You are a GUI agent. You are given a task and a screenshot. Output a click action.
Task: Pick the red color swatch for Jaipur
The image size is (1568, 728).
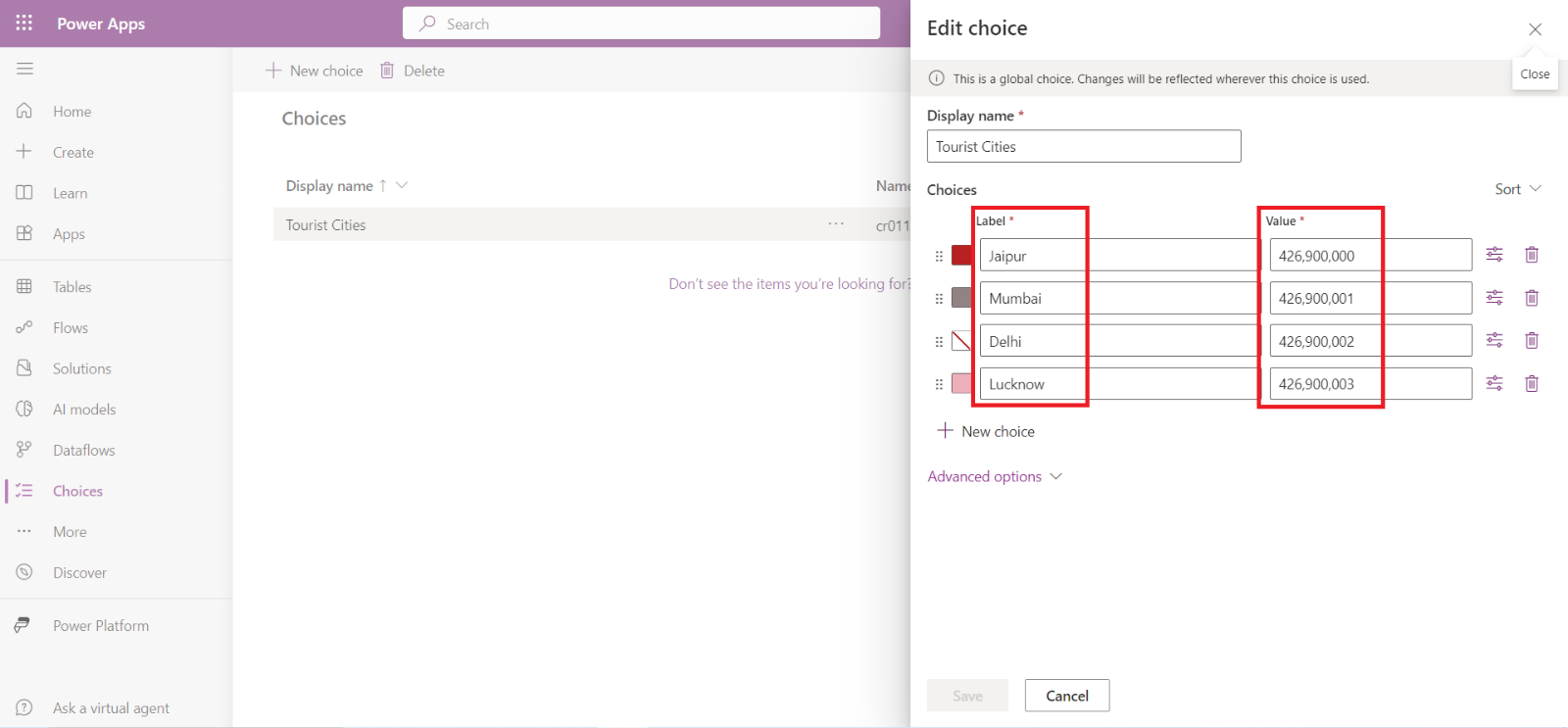961,256
